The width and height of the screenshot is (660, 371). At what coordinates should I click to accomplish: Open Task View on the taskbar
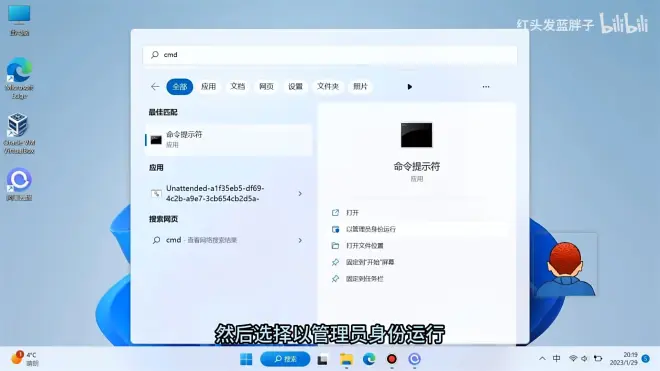pyautogui.click(x=322, y=359)
